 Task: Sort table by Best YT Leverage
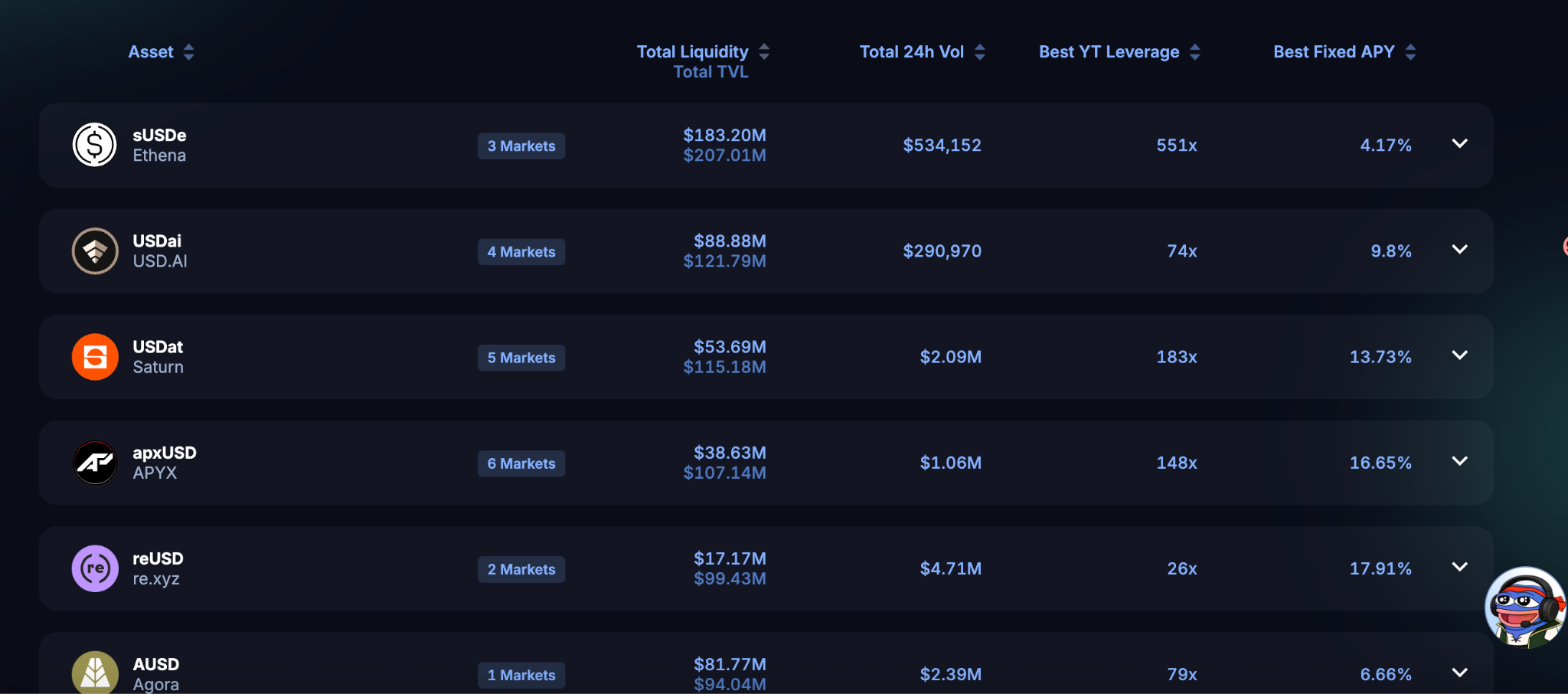(1195, 52)
